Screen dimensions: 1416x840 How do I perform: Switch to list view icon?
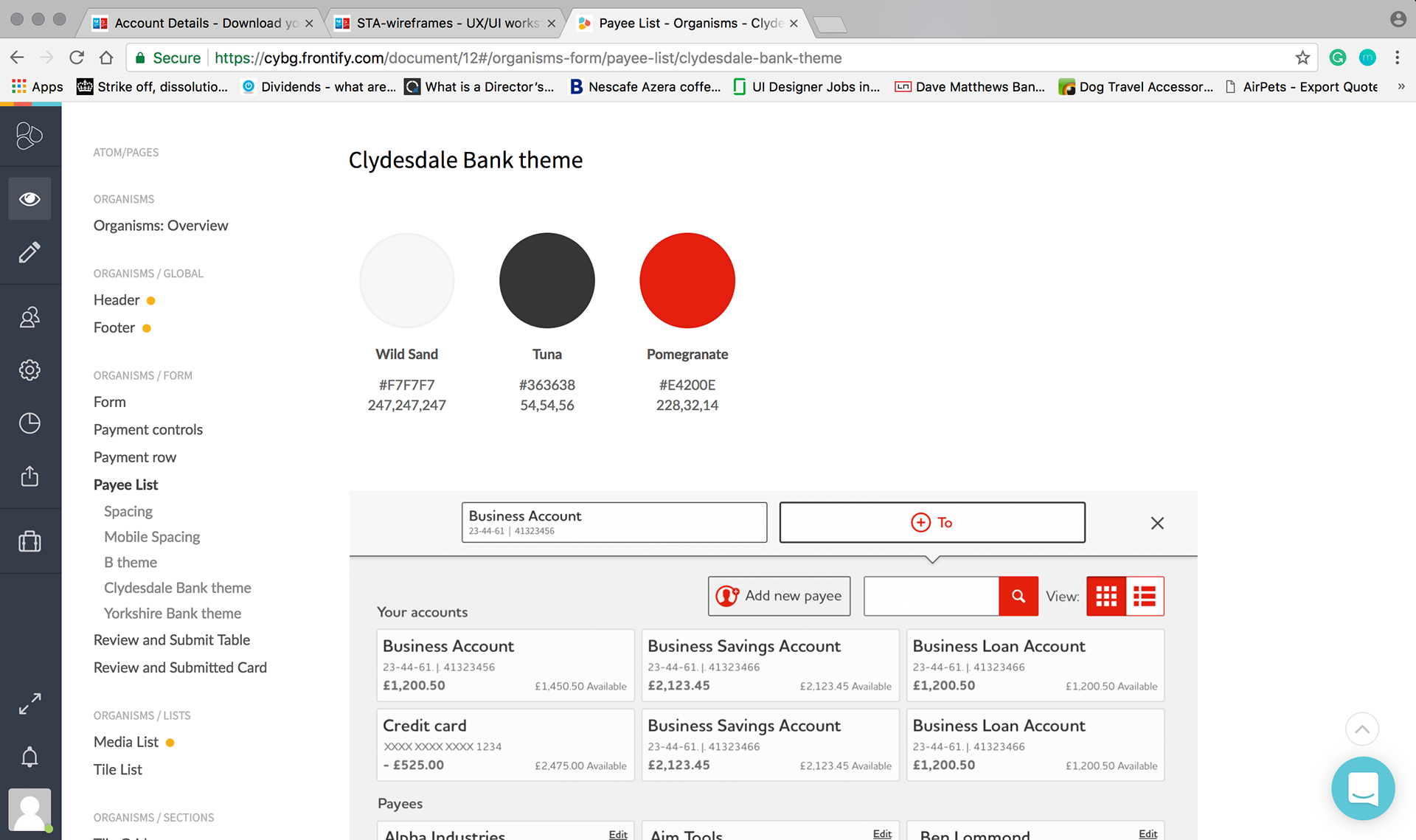(1145, 596)
